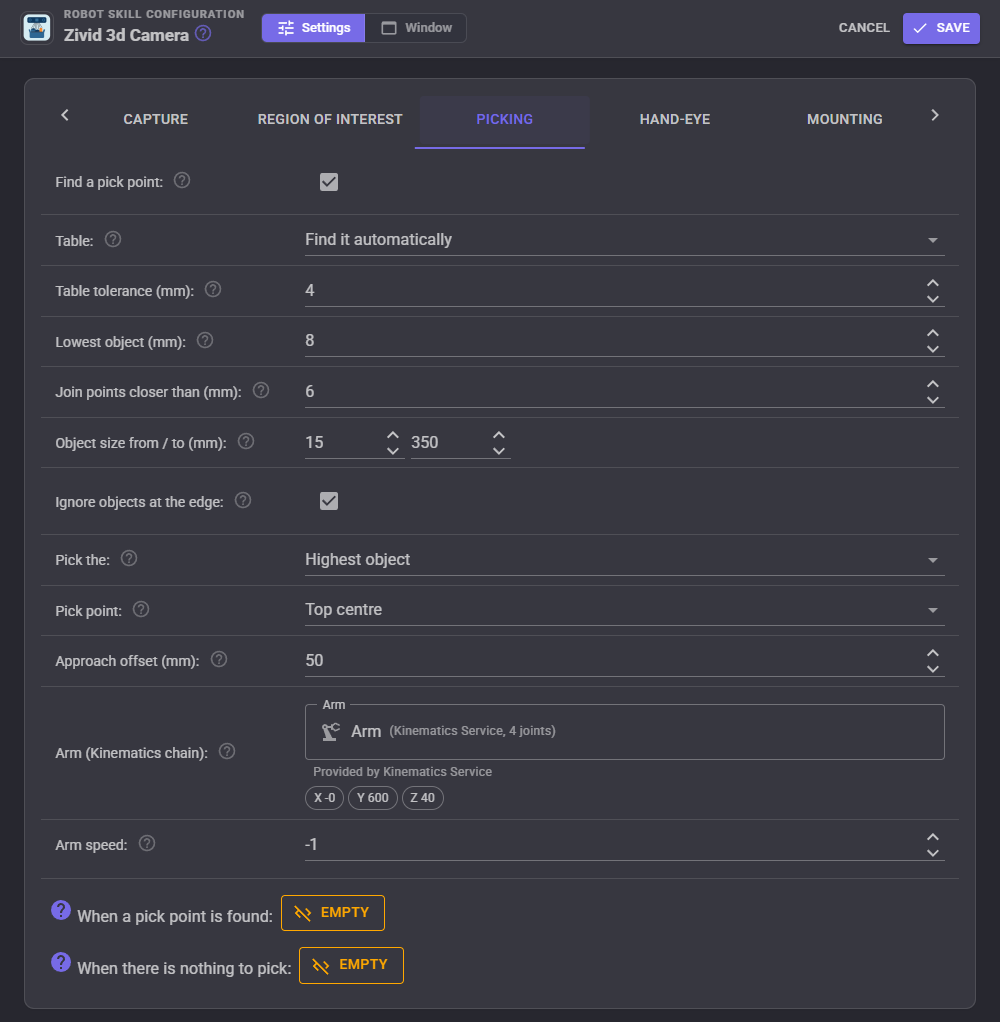Image resolution: width=1000 pixels, height=1022 pixels.
Task: Click the Zivid 3d Camera skill icon
Action: [37, 28]
